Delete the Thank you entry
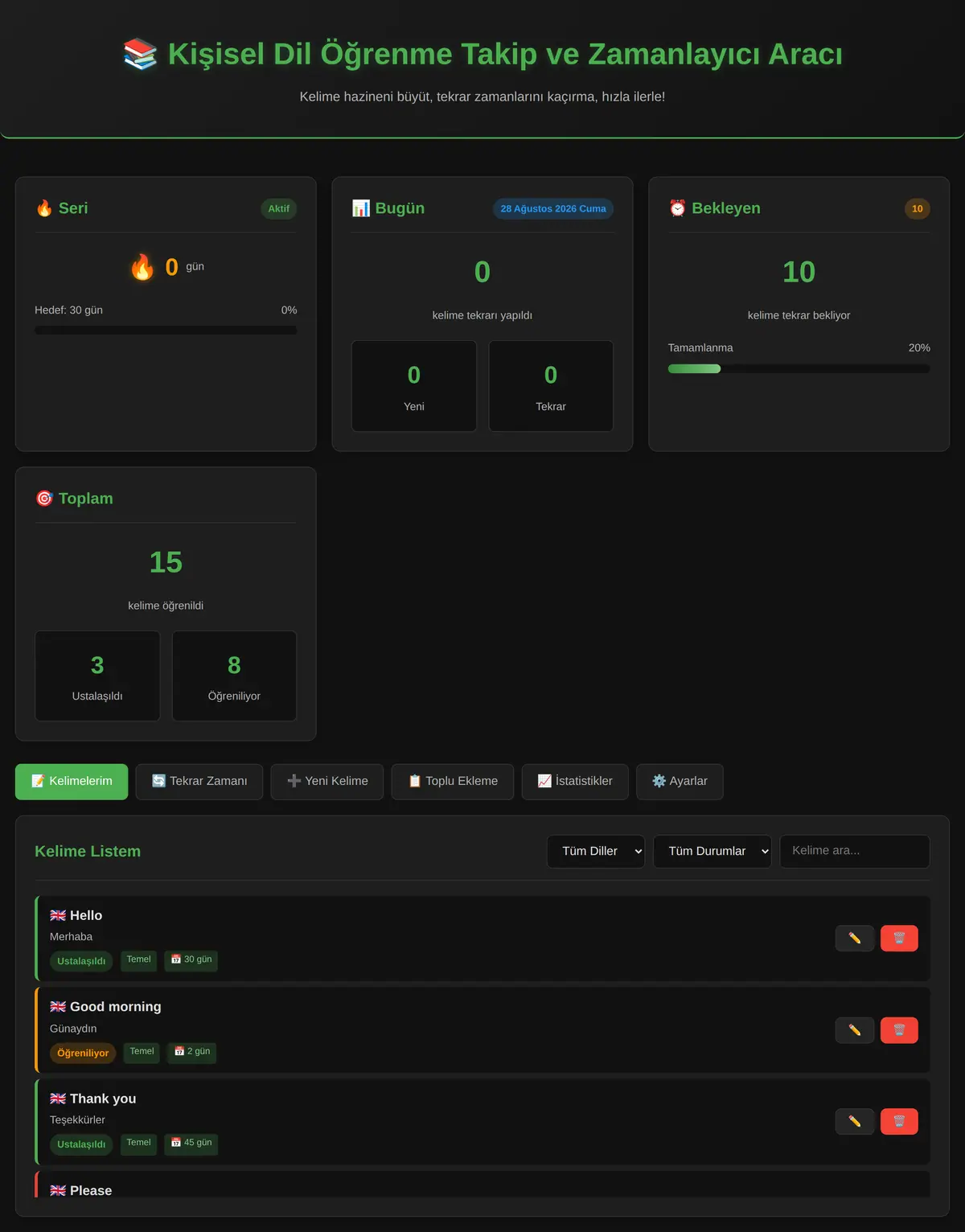The width and height of the screenshot is (965, 1232). (x=899, y=1122)
